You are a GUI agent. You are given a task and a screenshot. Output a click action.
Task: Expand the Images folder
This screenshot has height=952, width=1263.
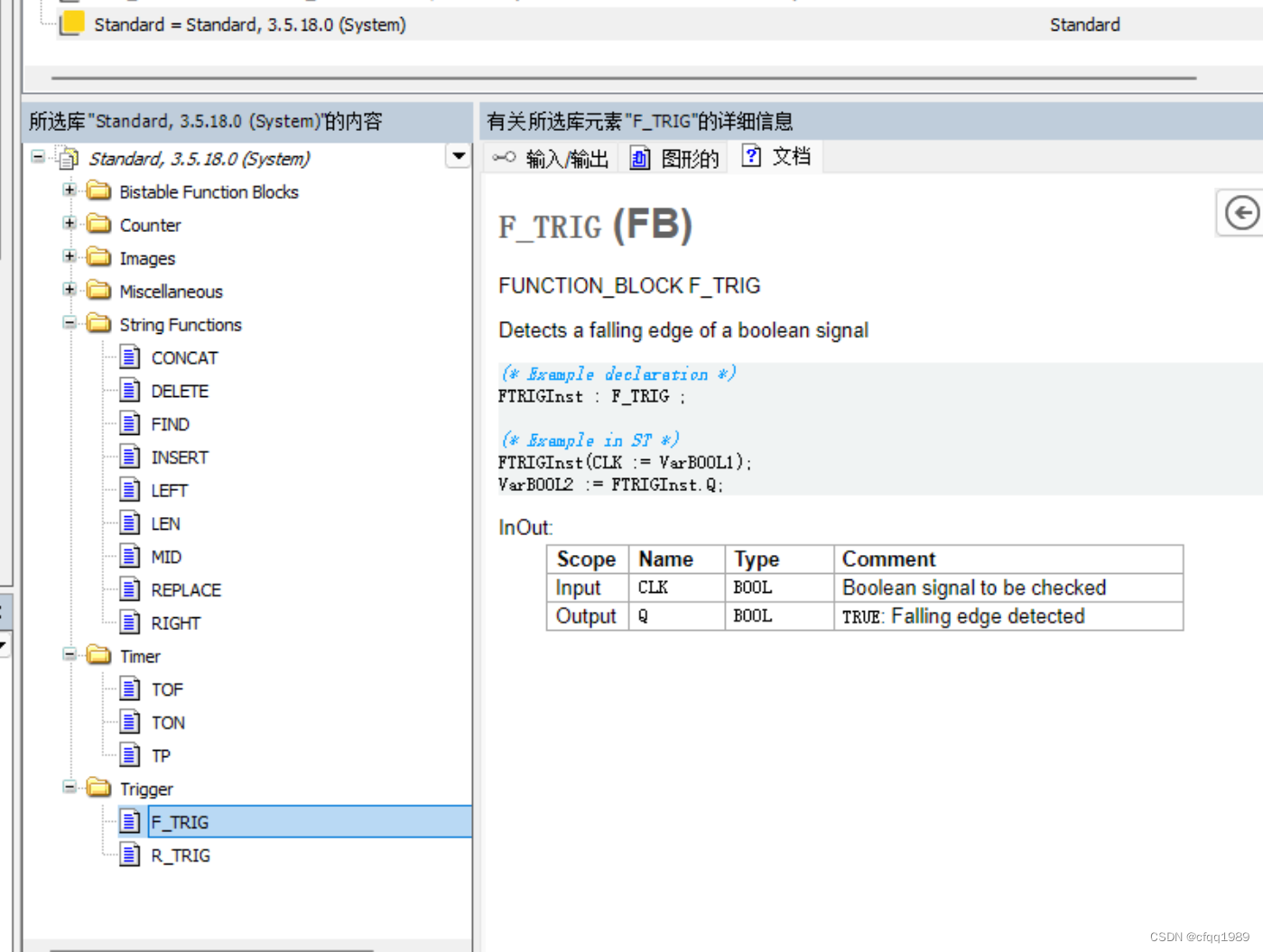pyautogui.click(x=70, y=256)
